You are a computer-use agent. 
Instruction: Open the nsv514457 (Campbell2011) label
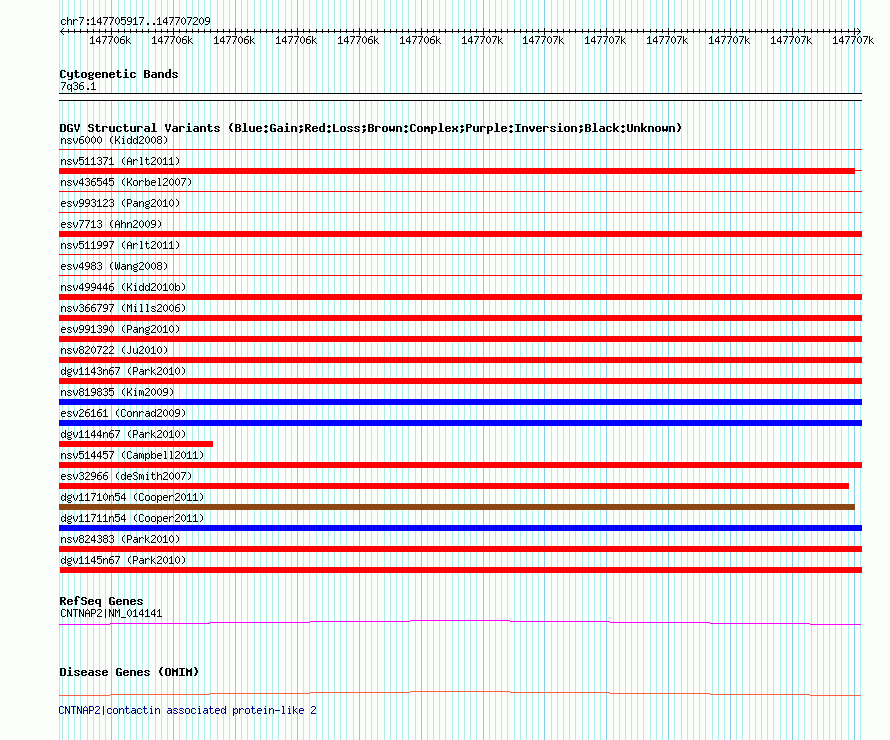tap(132, 455)
